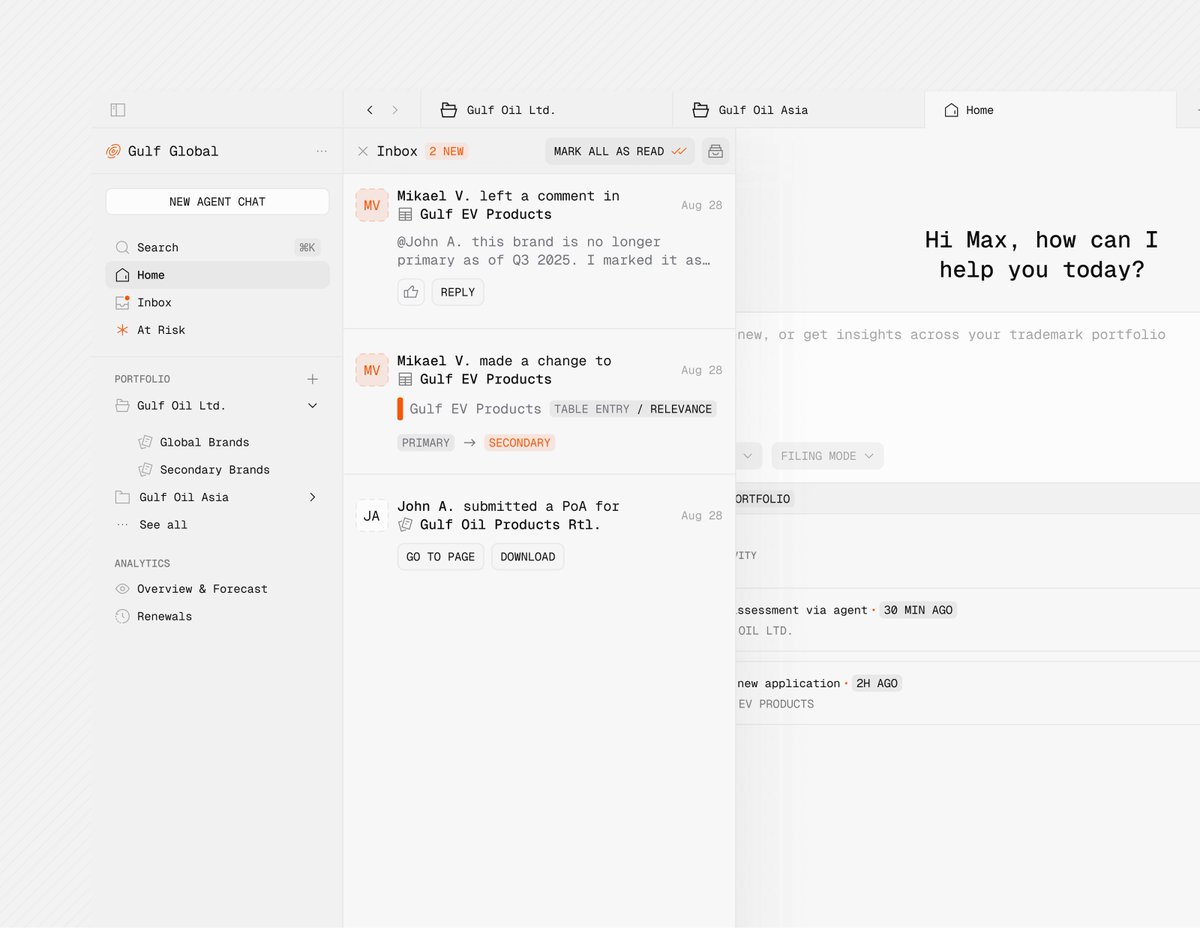
Task: Open Gulf Oil Products Rtl. link
Action: point(499,525)
